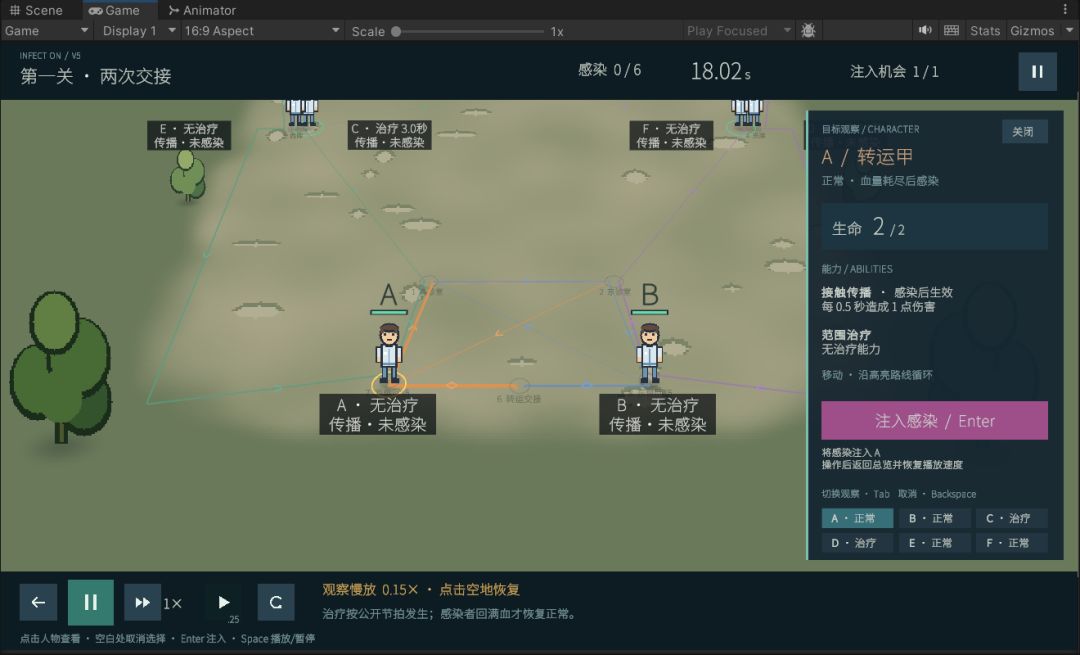Pause the game from the top-right pause button

(1037, 72)
